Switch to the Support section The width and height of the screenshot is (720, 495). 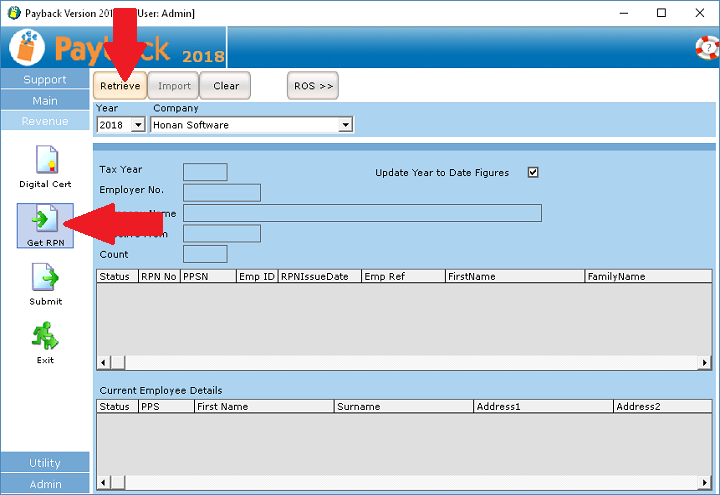(x=45, y=80)
